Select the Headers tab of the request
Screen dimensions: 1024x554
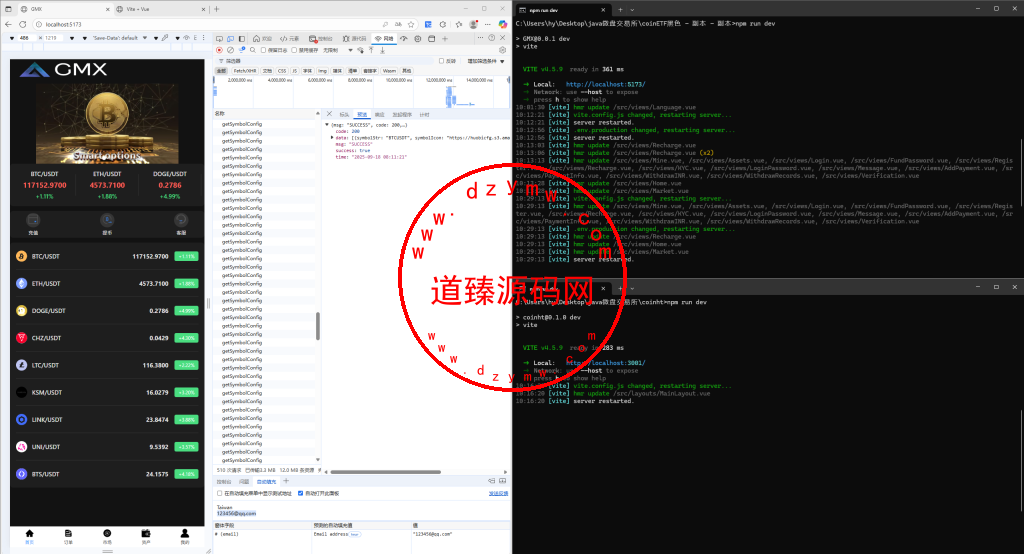pos(344,114)
